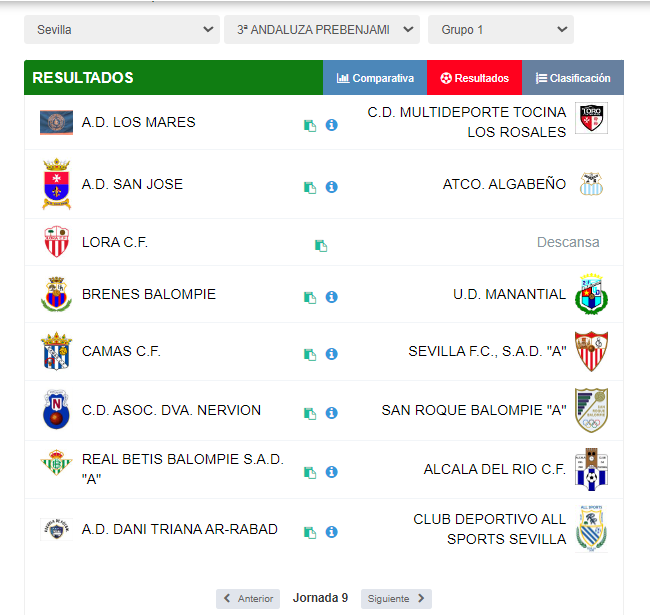Go to Siguiente jornada

point(396,599)
